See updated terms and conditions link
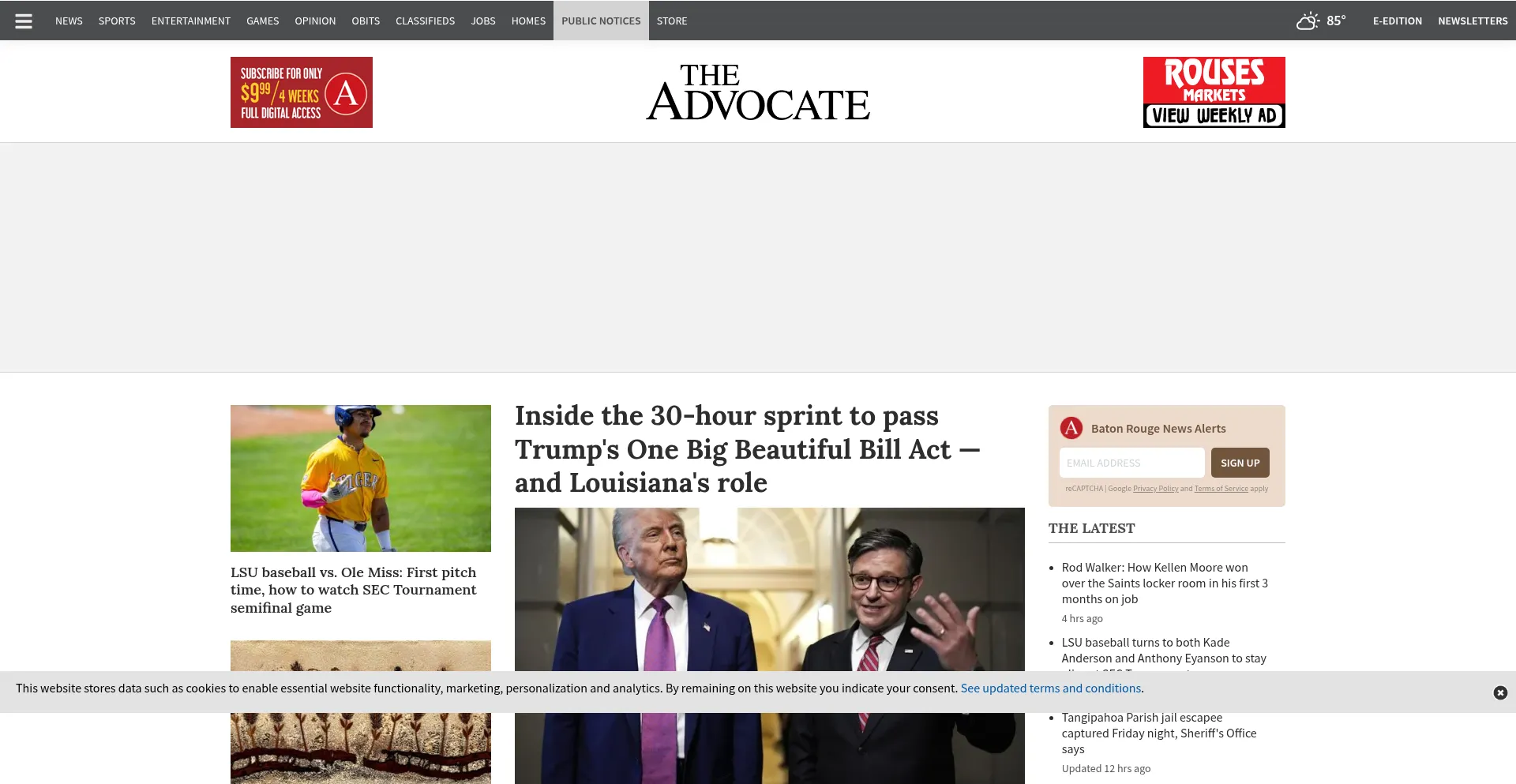 point(1050,688)
